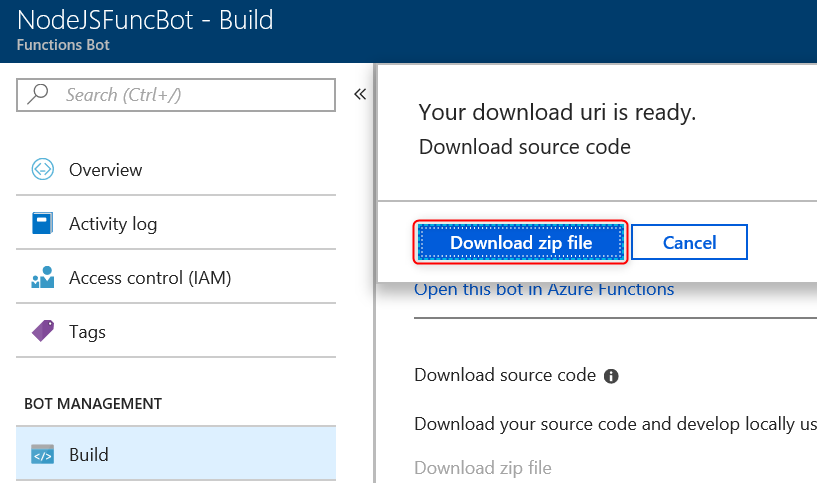This screenshot has height=483, width=817.
Task: Open the Overview menu item
Action: 105,170
